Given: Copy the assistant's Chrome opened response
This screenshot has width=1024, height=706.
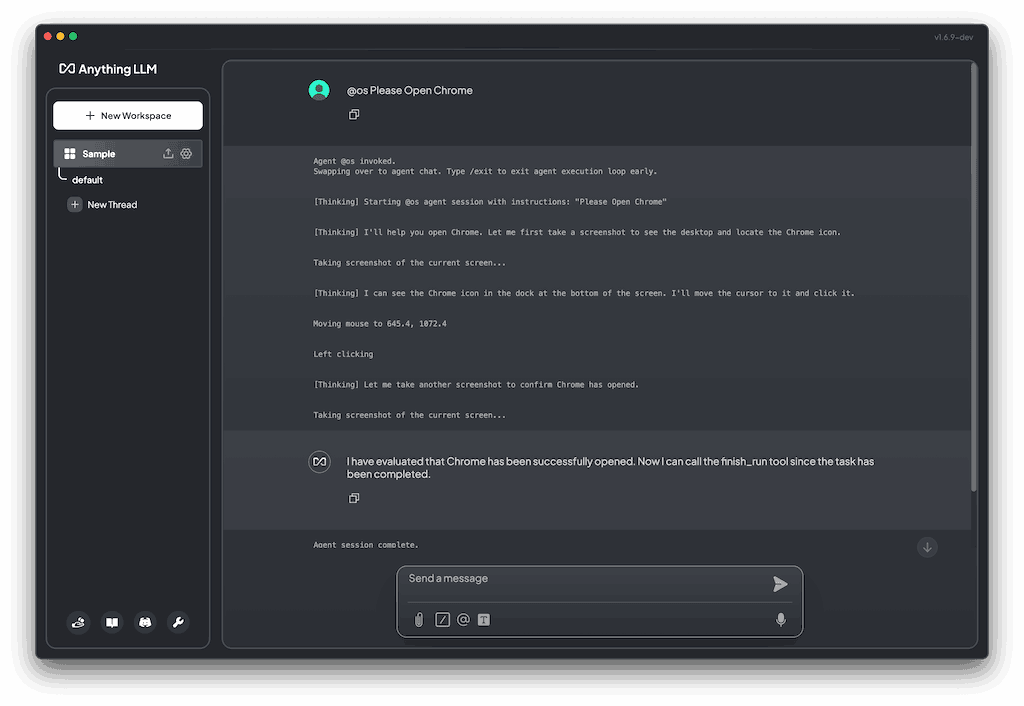Looking at the screenshot, I should pyautogui.click(x=354, y=498).
